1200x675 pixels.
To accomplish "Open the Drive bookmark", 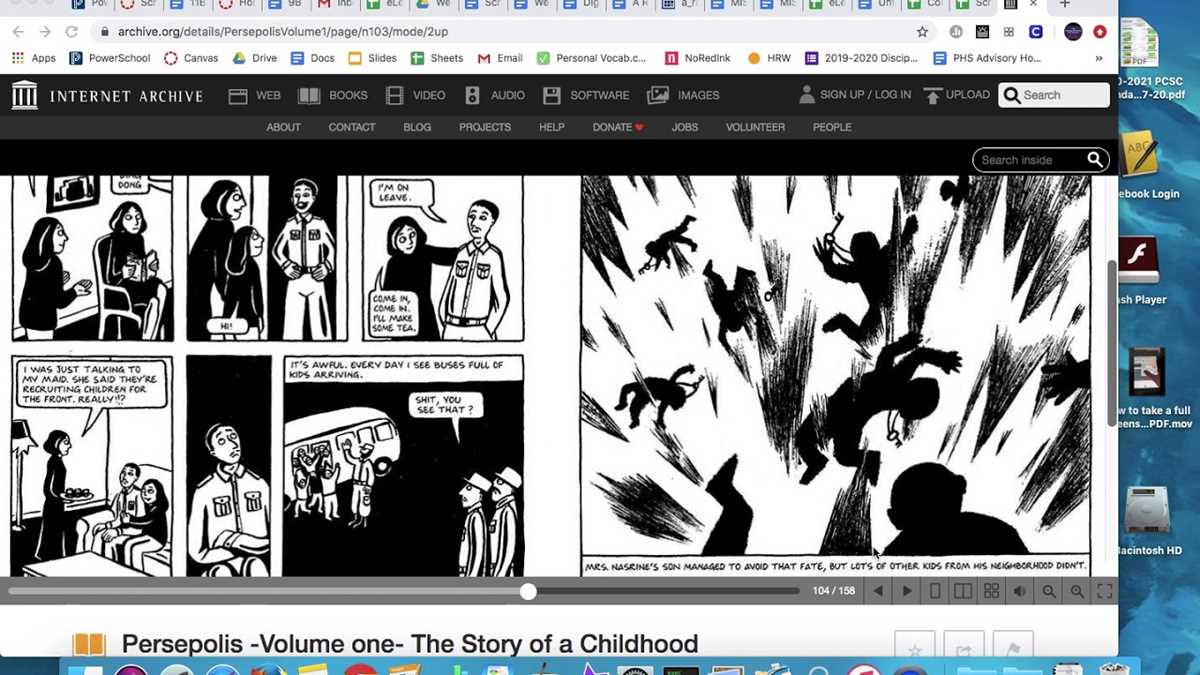I will click(x=255, y=58).
